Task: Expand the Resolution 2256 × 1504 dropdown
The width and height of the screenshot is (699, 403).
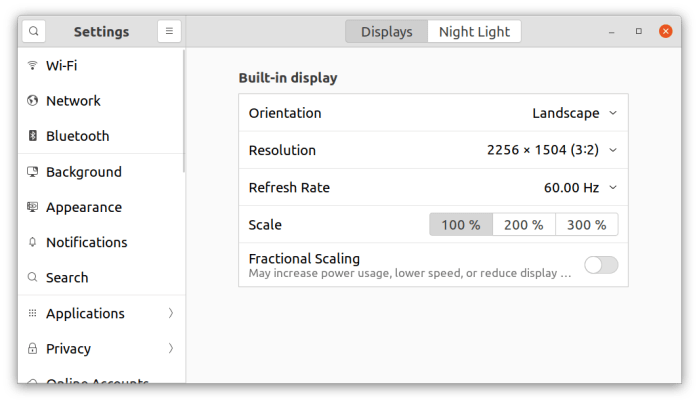Action: (x=551, y=150)
